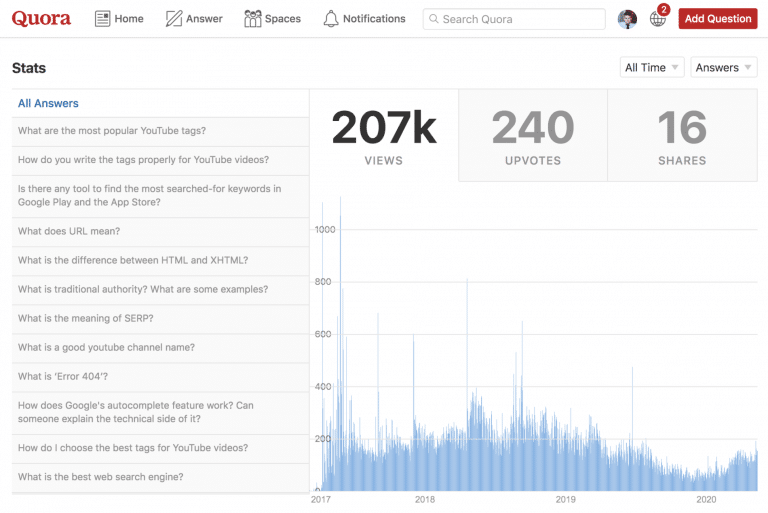Click the 2019 label on chart axis
Screen dimensions: 768x513
(565, 499)
